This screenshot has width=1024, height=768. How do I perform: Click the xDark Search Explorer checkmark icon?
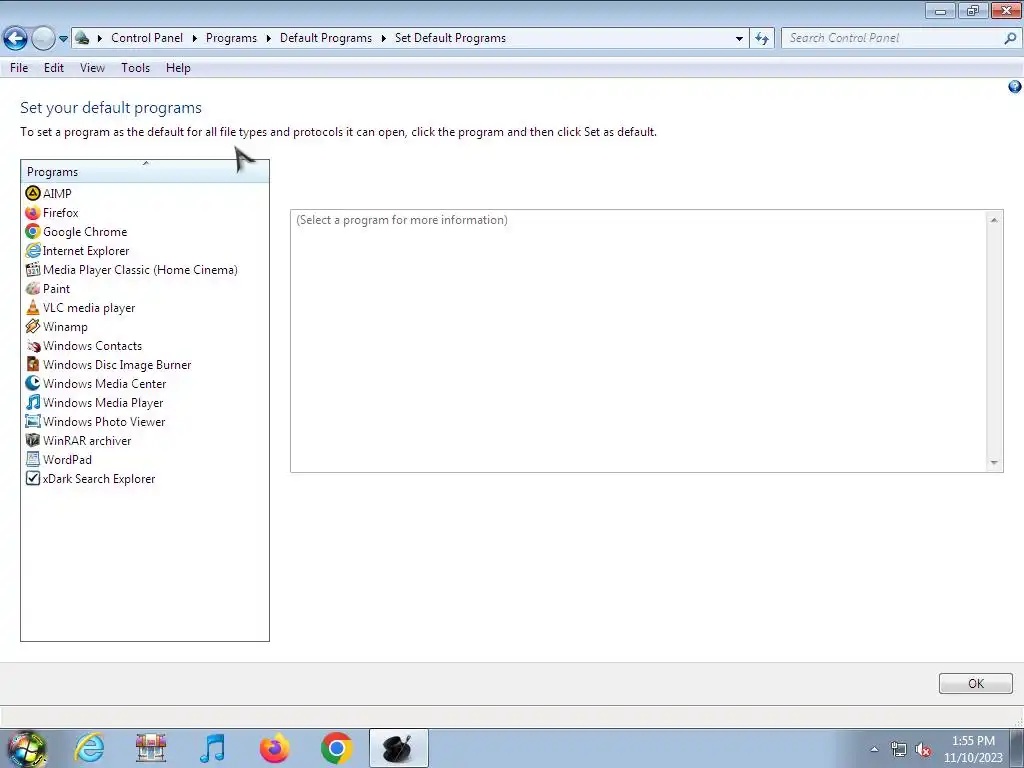[33, 478]
